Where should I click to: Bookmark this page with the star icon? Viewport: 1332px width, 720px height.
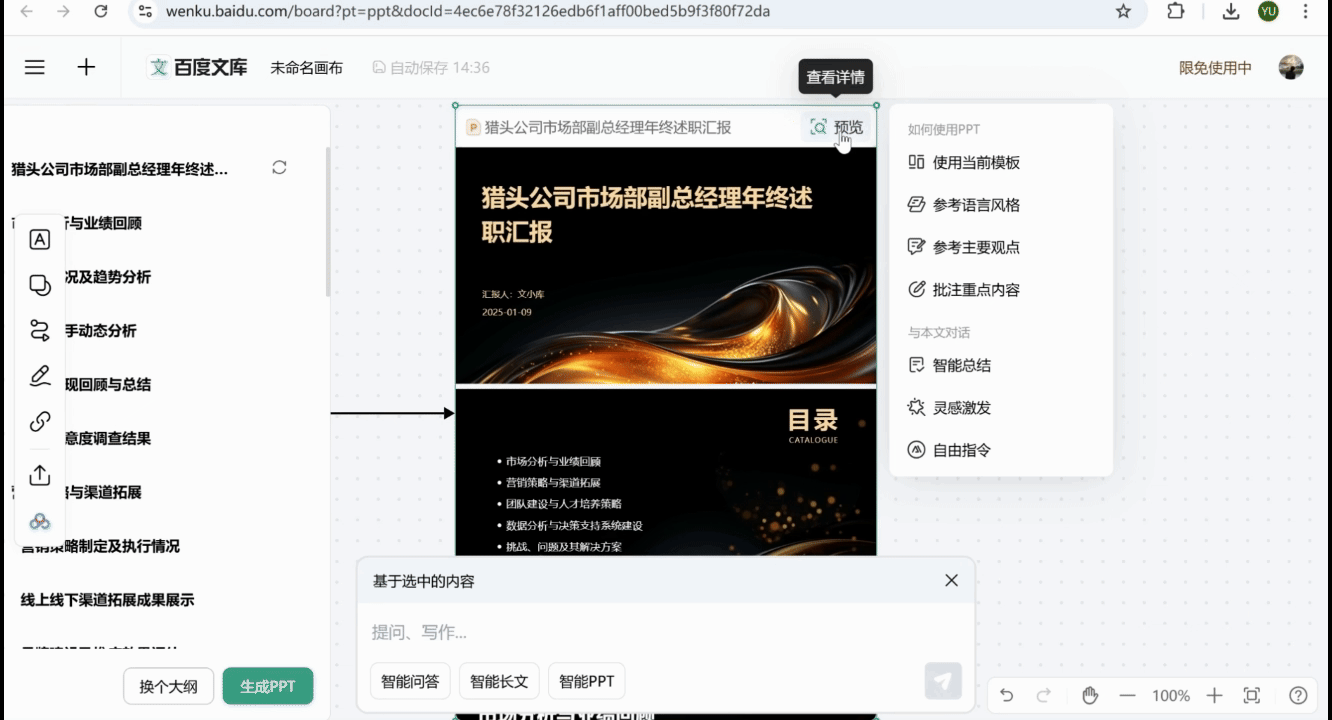pyautogui.click(x=1124, y=11)
